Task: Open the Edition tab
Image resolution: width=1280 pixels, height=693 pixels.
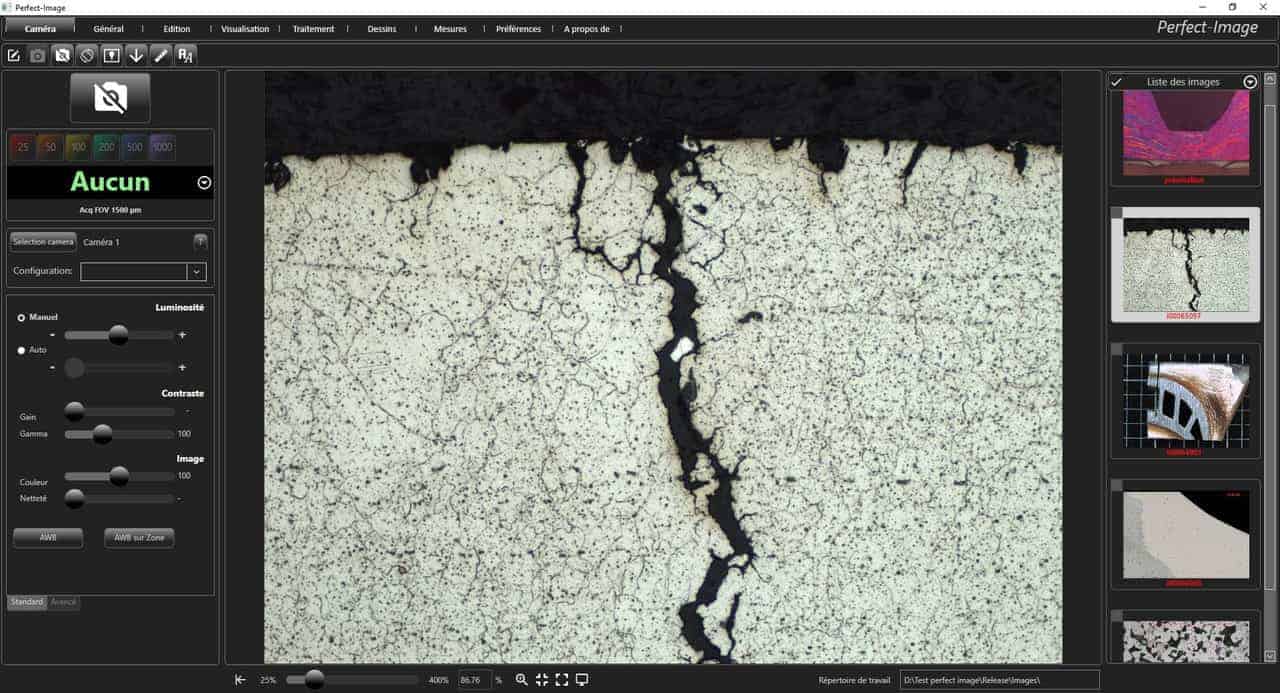Action: click(177, 29)
